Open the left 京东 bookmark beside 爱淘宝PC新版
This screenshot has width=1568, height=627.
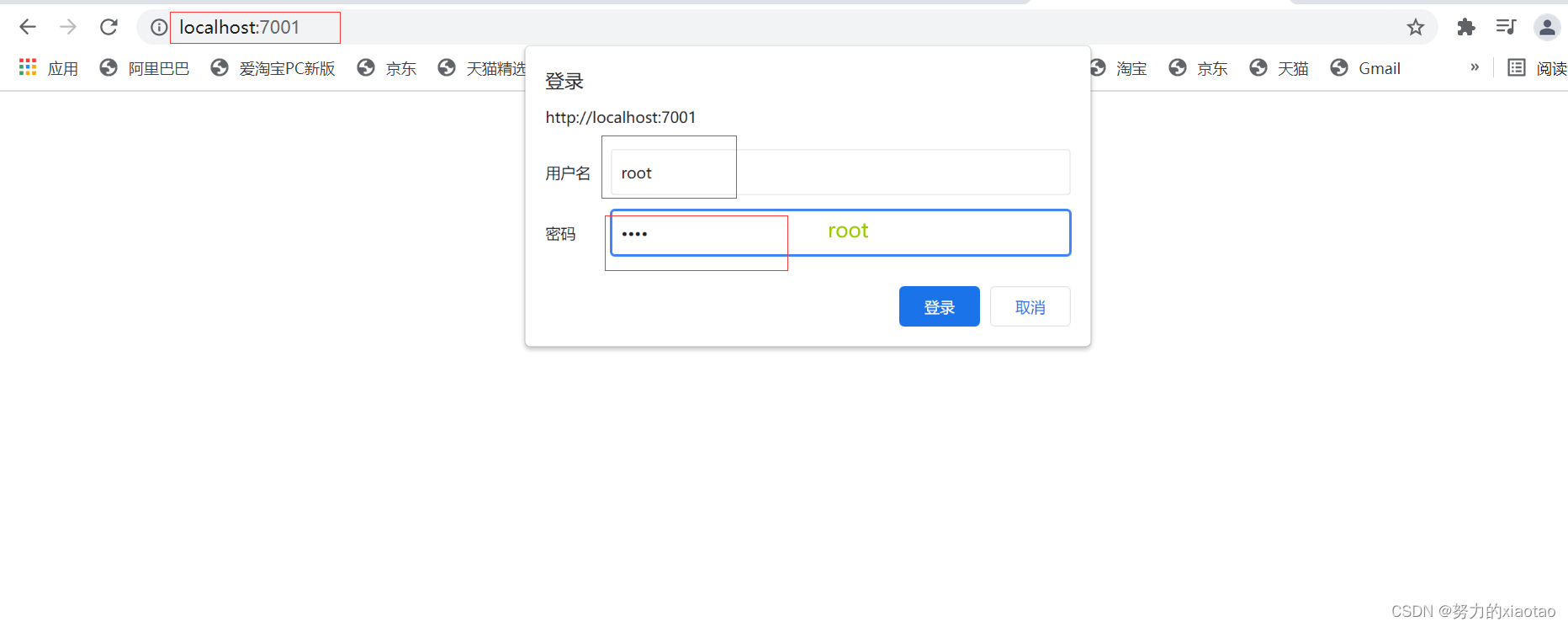(387, 68)
